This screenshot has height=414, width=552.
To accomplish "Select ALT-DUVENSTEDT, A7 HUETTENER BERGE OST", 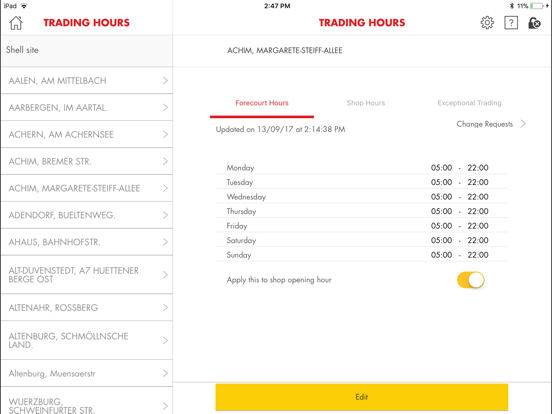I will (x=74, y=275).
